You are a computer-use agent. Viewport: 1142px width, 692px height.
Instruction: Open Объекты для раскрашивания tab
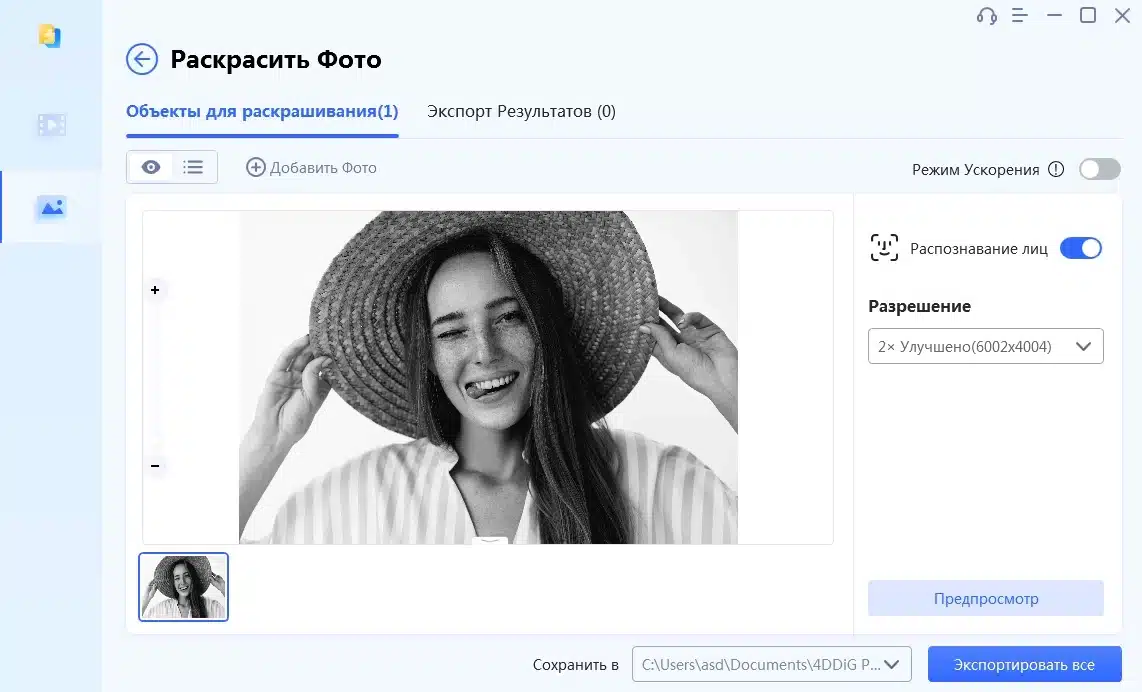[x=261, y=112]
